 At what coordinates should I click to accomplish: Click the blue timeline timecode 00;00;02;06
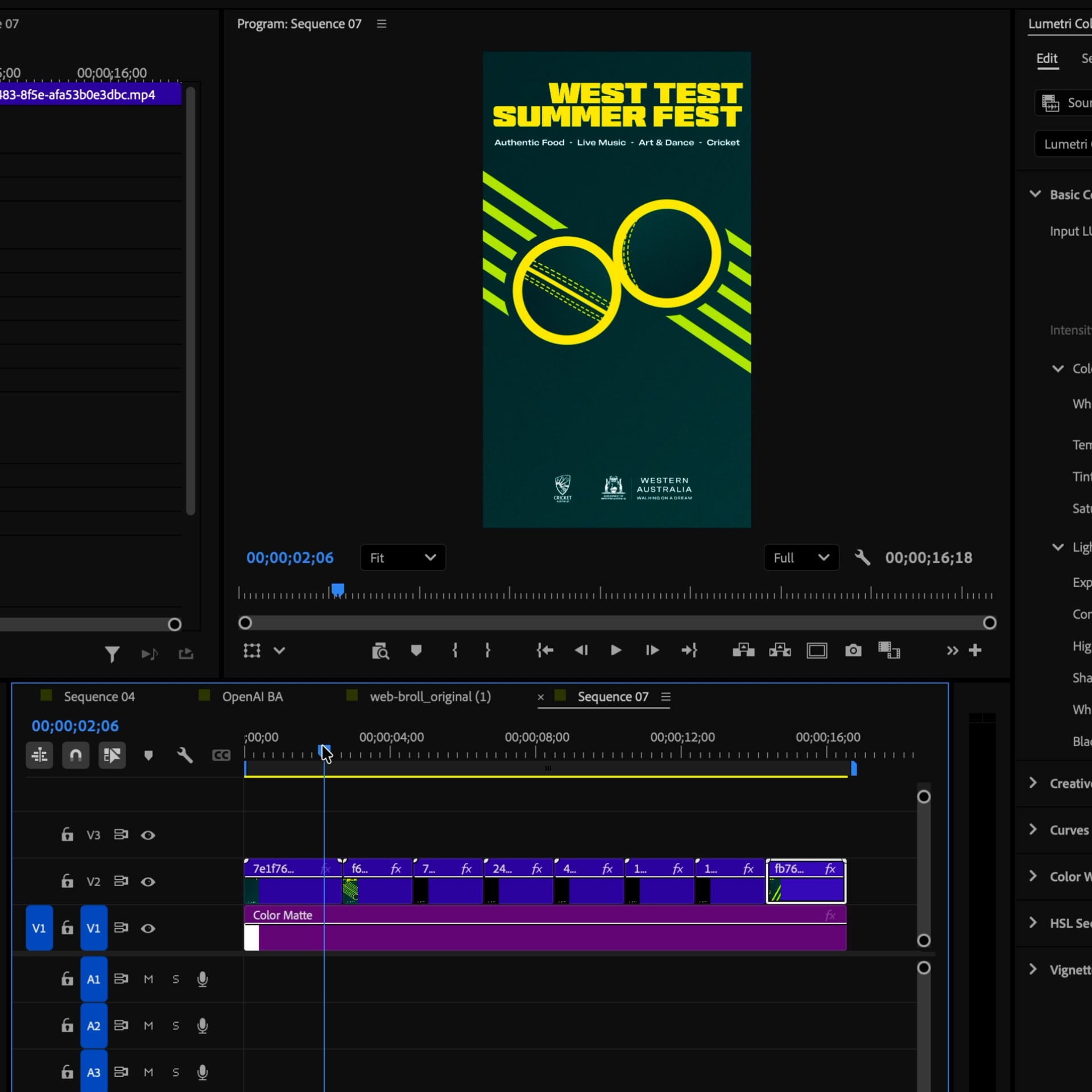[x=75, y=726]
